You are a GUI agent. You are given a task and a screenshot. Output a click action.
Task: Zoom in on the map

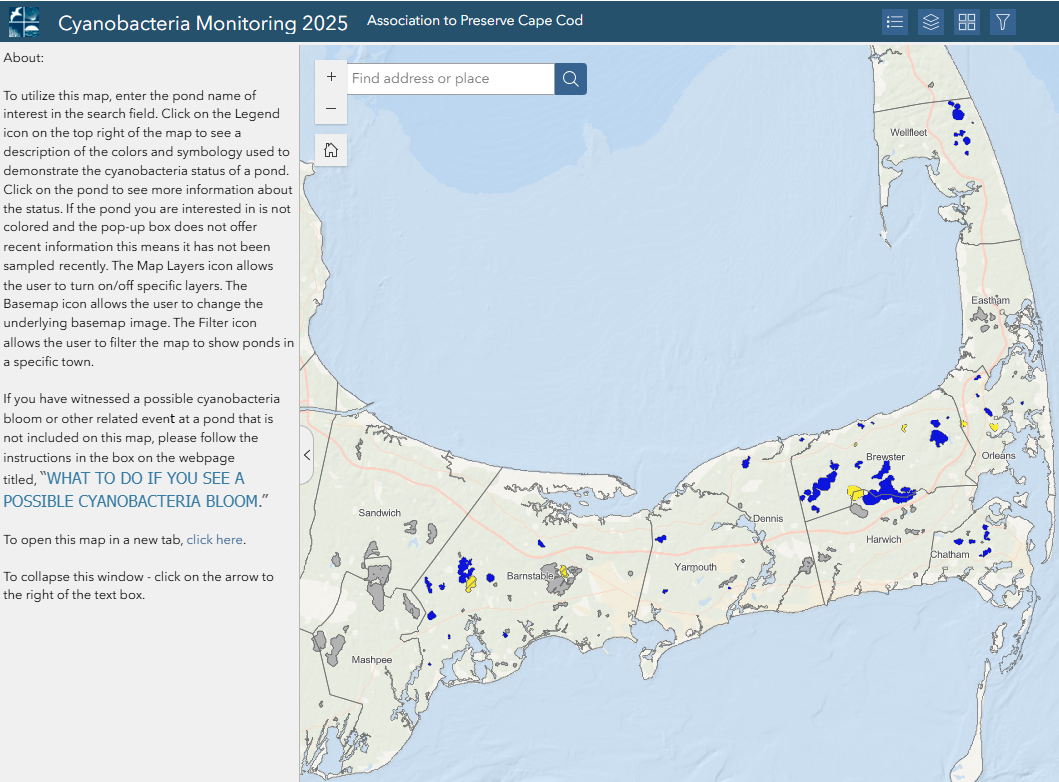pos(331,77)
